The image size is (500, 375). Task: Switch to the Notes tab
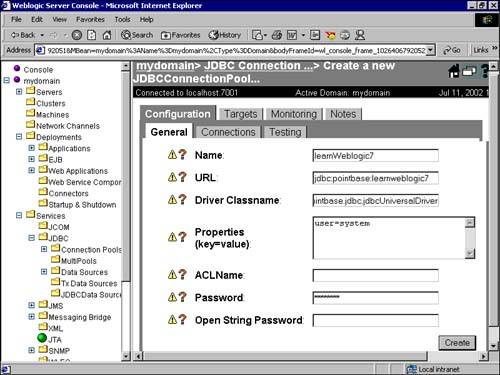tap(343, 114)
